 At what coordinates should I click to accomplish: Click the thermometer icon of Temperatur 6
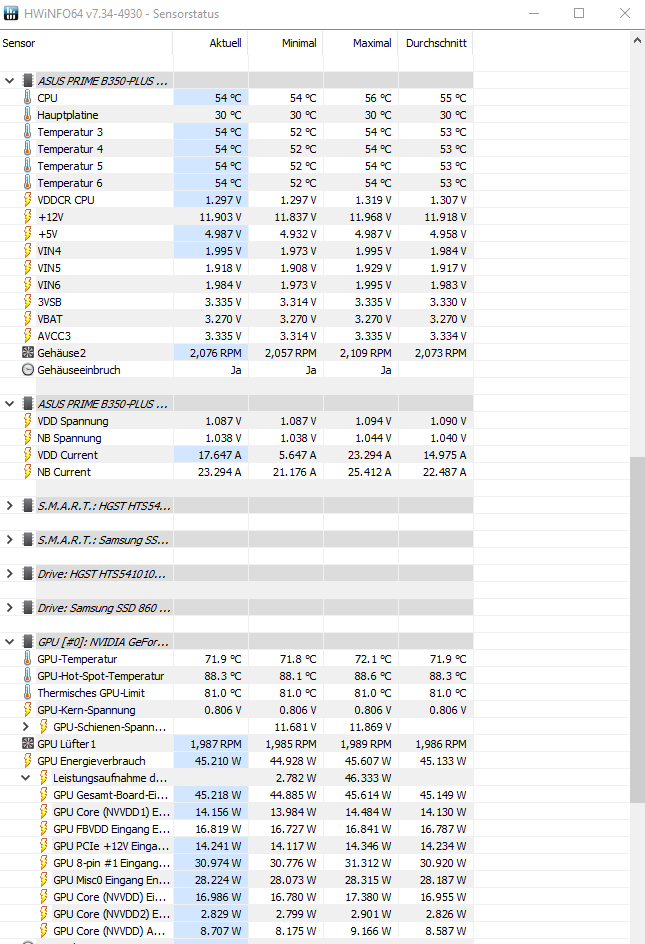tap(27, 182)
